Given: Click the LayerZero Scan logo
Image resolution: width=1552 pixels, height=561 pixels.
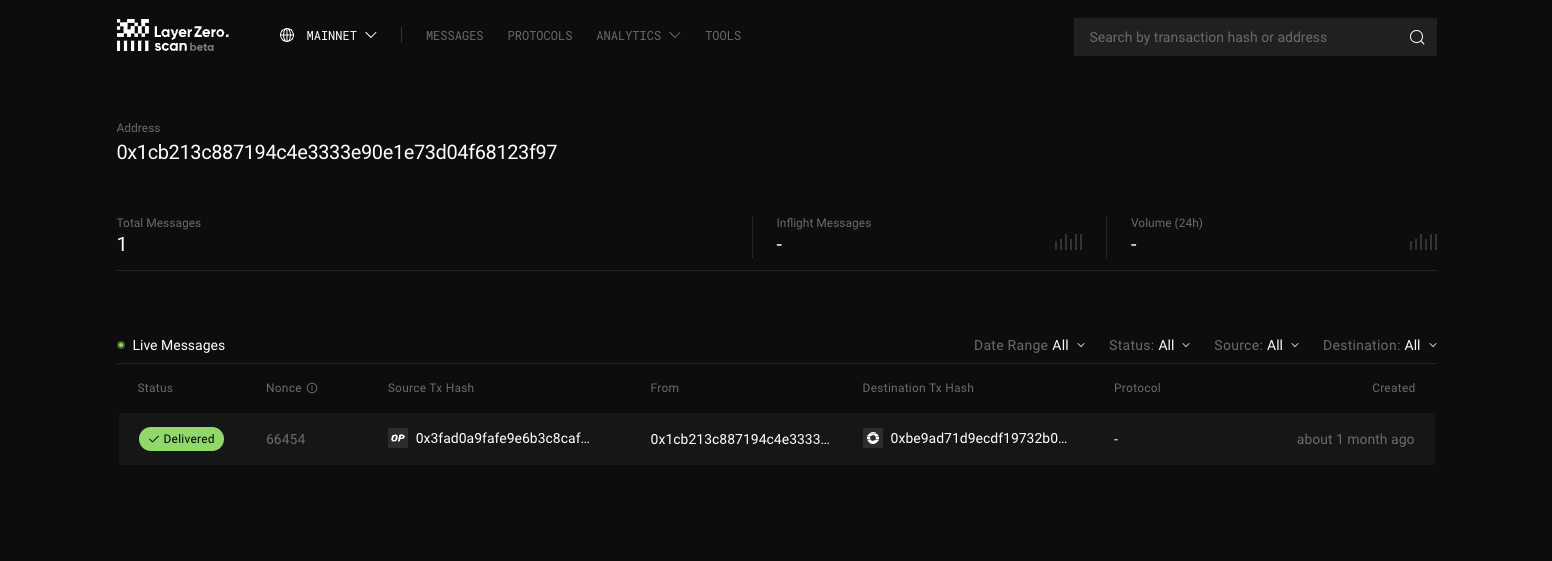Looking at the screenshot, I should click(173, 36).
